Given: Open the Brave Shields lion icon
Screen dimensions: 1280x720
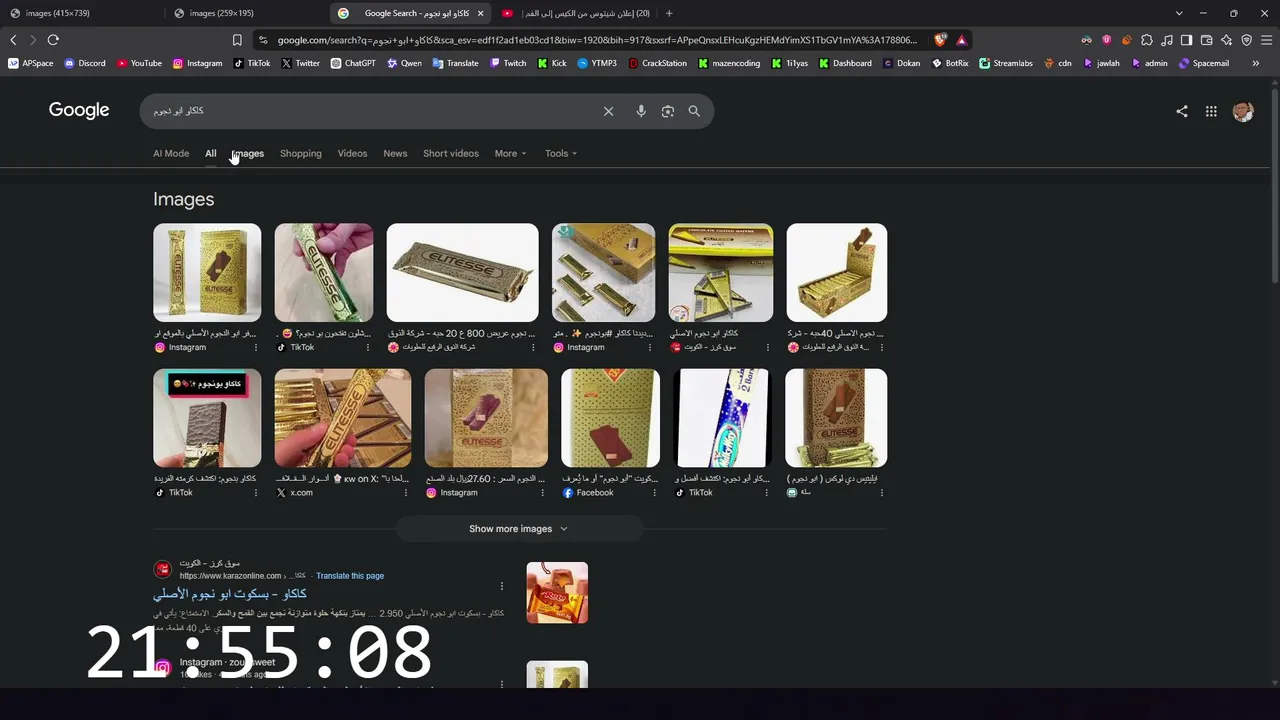Looking at the screenshot, I should point(940,40).
